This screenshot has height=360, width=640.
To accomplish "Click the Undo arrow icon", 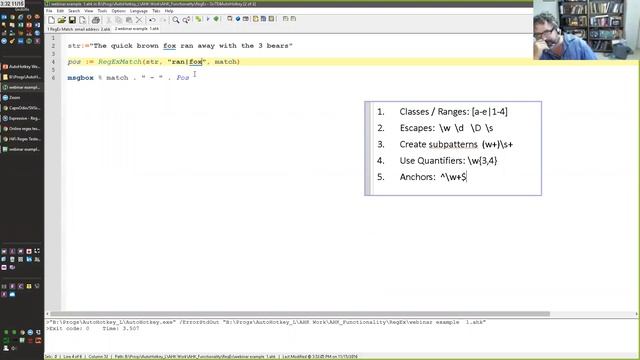I will [x=152, y=20].
